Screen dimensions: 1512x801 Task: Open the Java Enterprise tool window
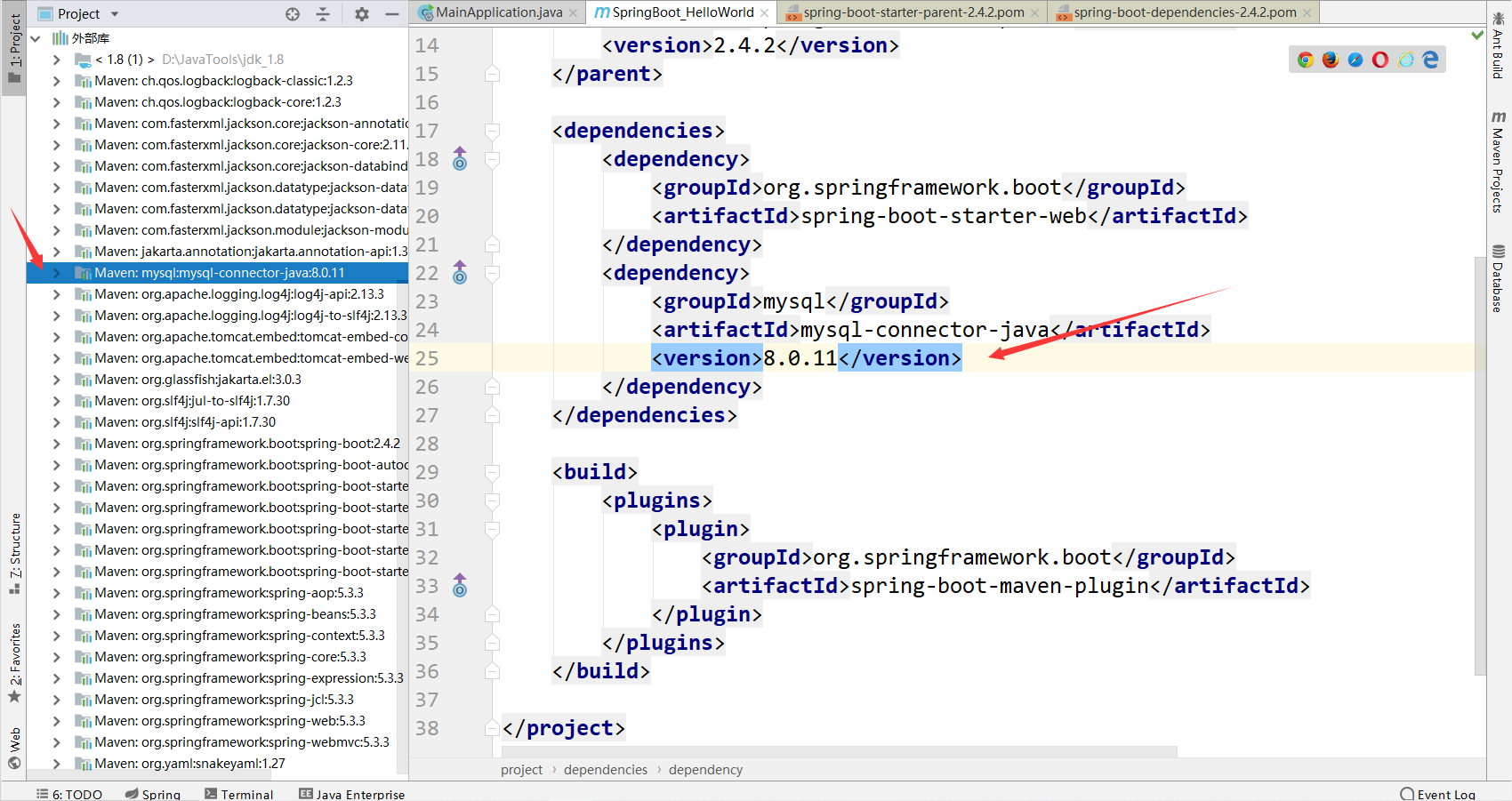point(352,794)
